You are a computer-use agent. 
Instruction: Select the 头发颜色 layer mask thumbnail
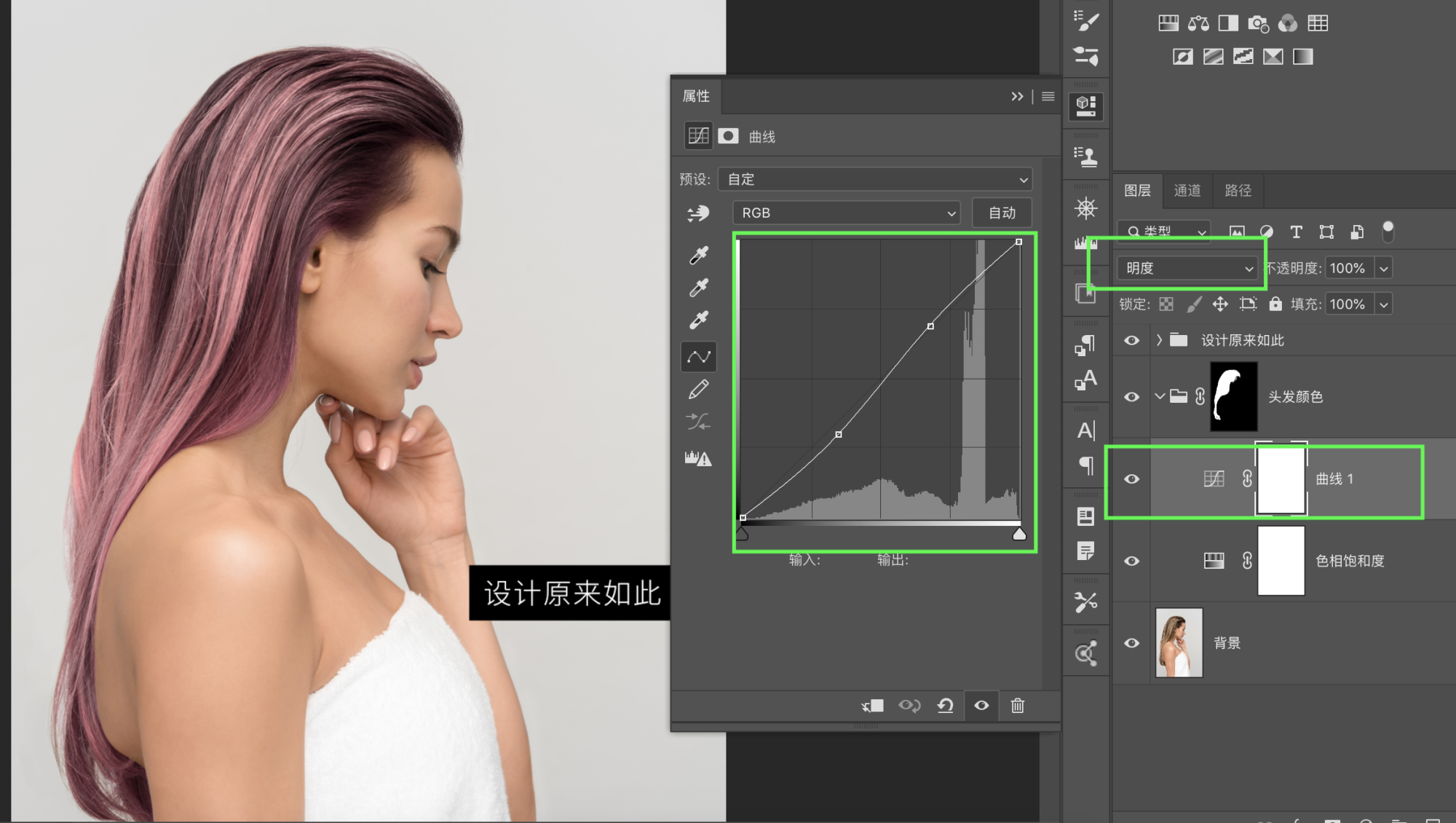tap(1233, 397)
